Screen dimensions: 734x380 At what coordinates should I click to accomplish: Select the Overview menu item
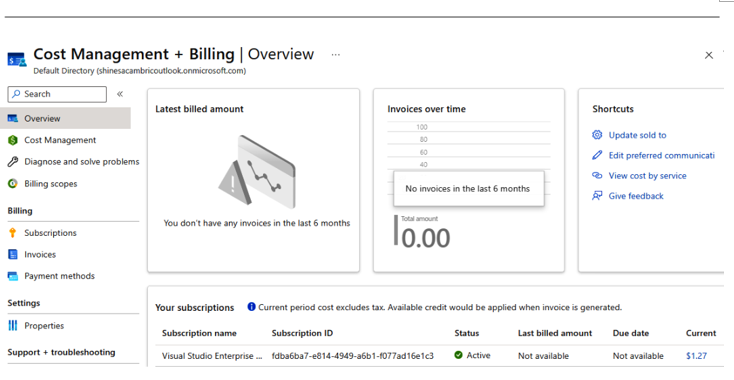click(66, 118)
